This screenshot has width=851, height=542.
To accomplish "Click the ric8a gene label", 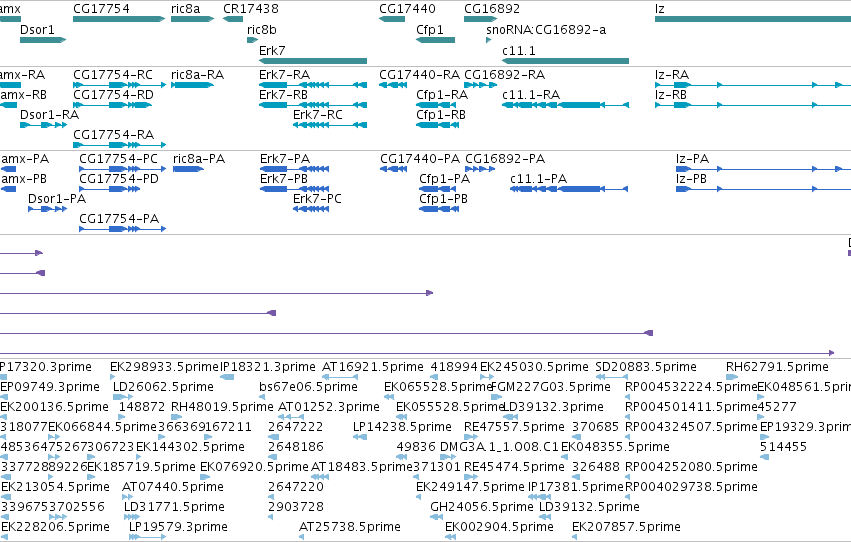I will pyautogui.click(x=185, y=9).
